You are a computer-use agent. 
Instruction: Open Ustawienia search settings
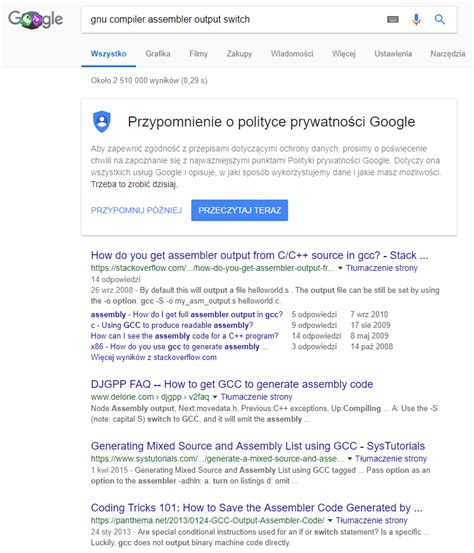click(393, 54)
